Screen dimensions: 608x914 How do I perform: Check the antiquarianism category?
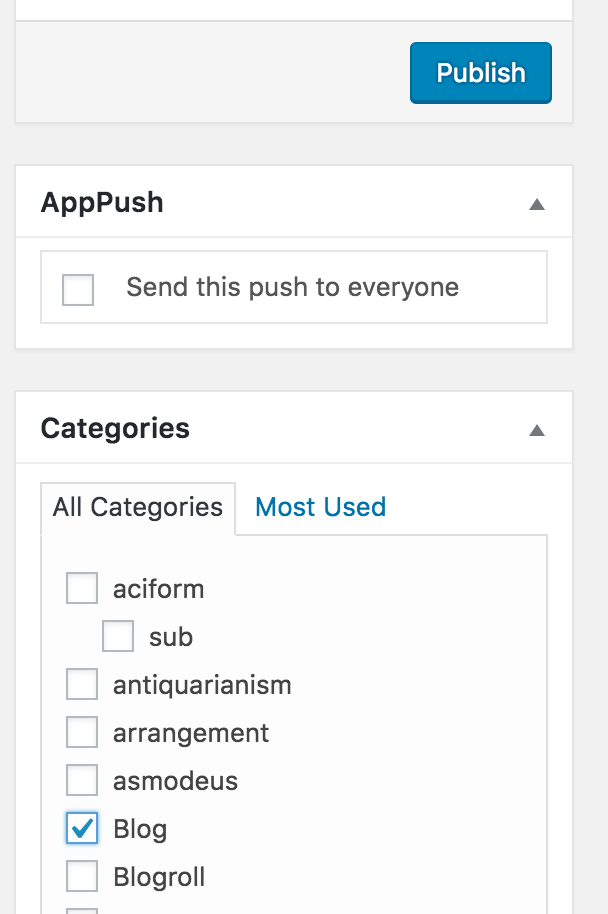pos(81,684)
